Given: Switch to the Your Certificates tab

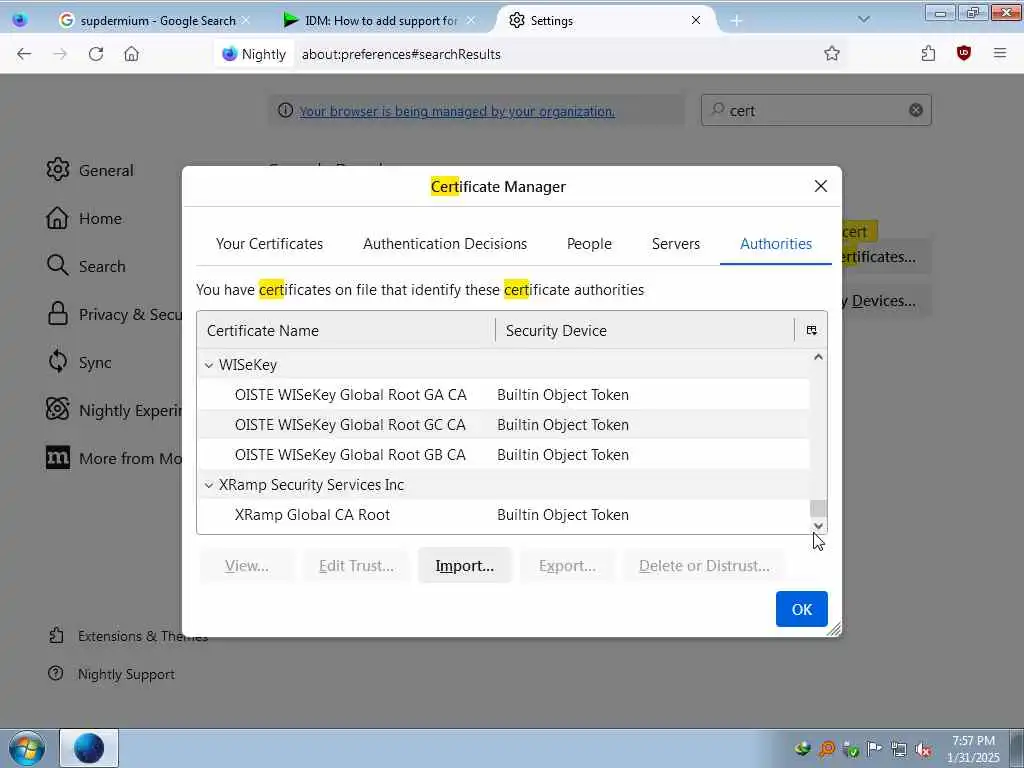Looking at the screenshot, I should (269, 244).
